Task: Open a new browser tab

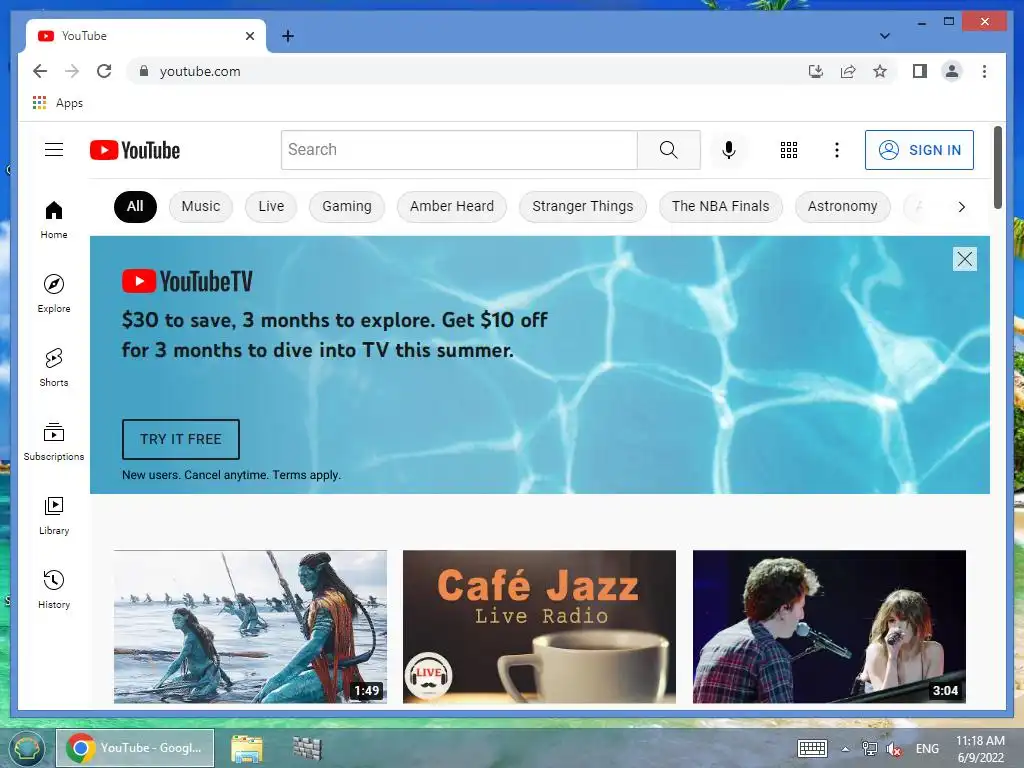Action: (x=287, y=36)
